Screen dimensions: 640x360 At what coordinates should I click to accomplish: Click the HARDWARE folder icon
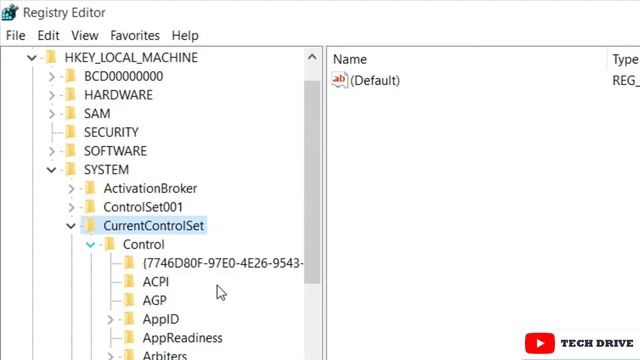point(71,95)
